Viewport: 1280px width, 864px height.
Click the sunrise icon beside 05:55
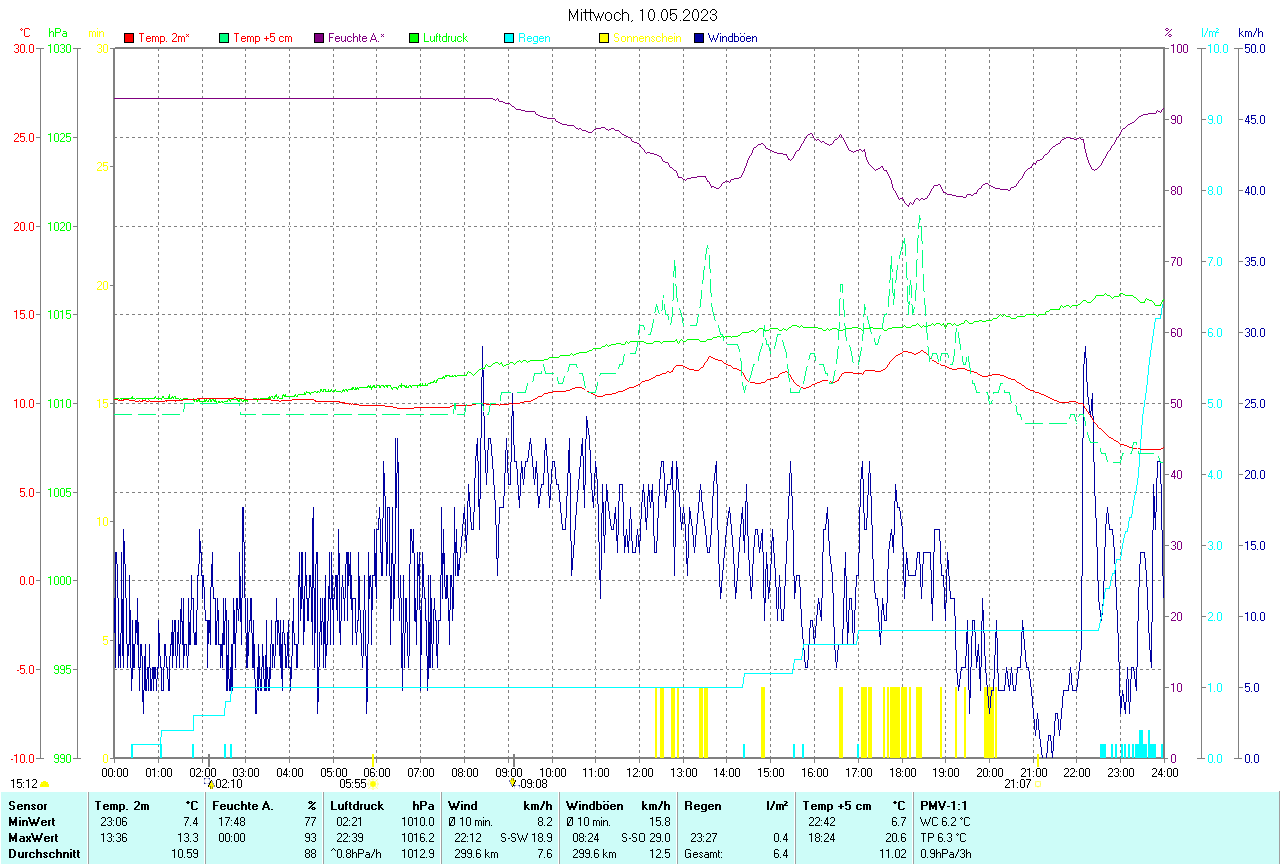(x=373, y=785)
